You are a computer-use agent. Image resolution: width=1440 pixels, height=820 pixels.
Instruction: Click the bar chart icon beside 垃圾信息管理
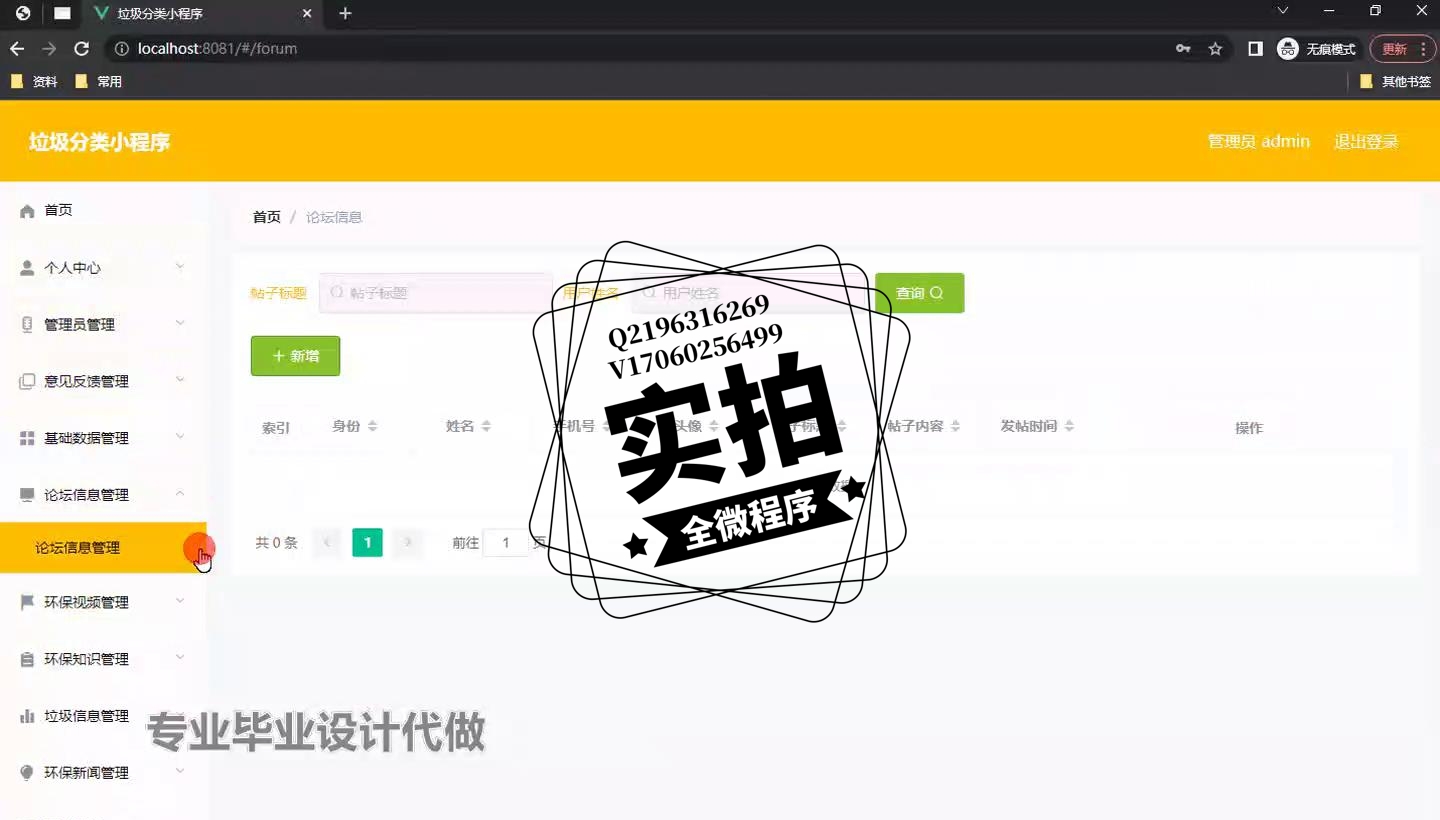point(27,716)
